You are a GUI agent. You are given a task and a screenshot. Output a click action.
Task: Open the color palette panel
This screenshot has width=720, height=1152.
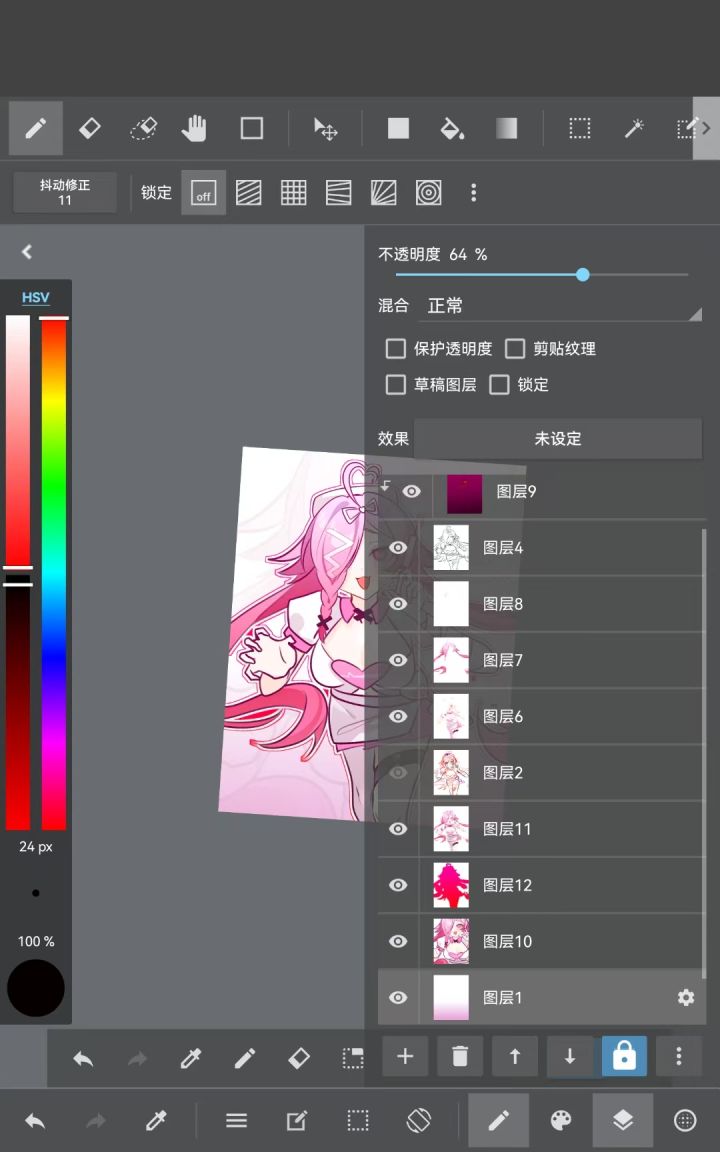(561, 1120)
